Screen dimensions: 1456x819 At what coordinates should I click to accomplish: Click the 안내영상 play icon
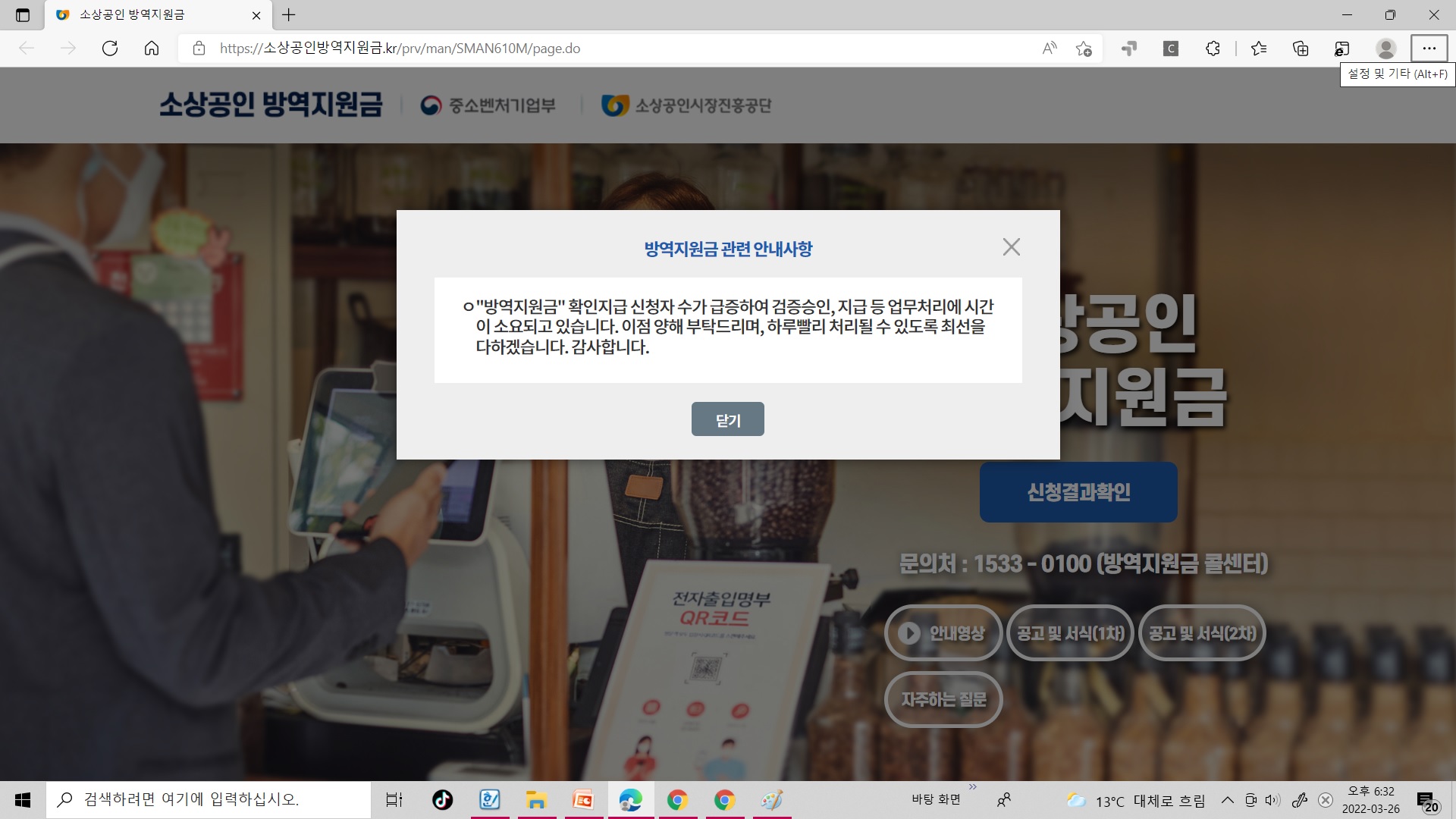910,633
